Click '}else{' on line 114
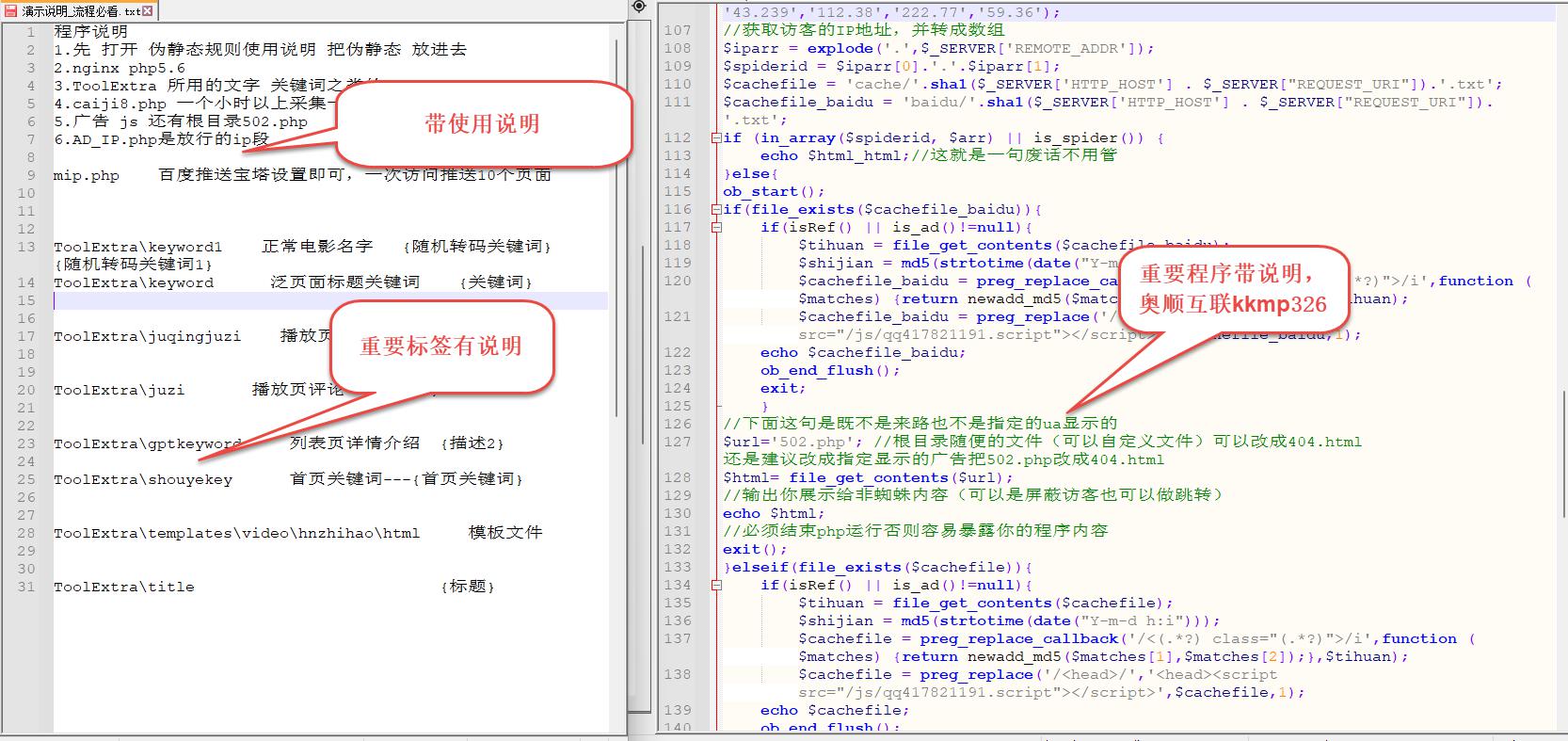Viewport: 1568px width, 741px height. point(751,173)
